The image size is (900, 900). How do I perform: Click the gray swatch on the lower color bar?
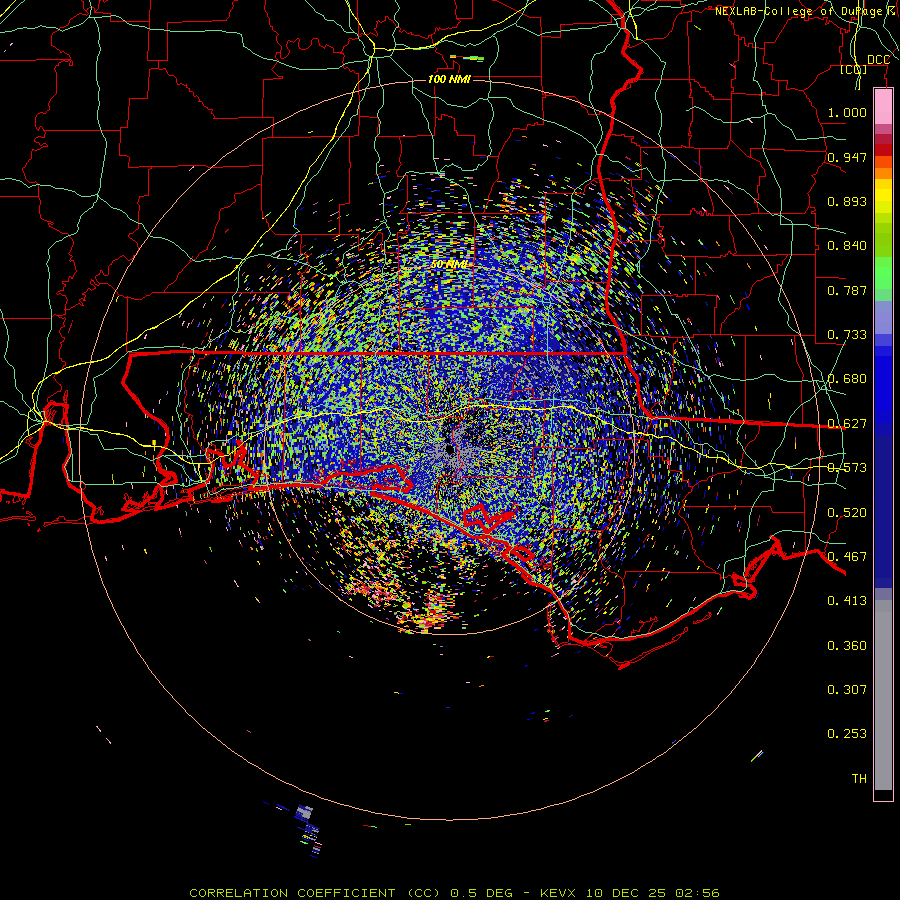tap(883, 695)
